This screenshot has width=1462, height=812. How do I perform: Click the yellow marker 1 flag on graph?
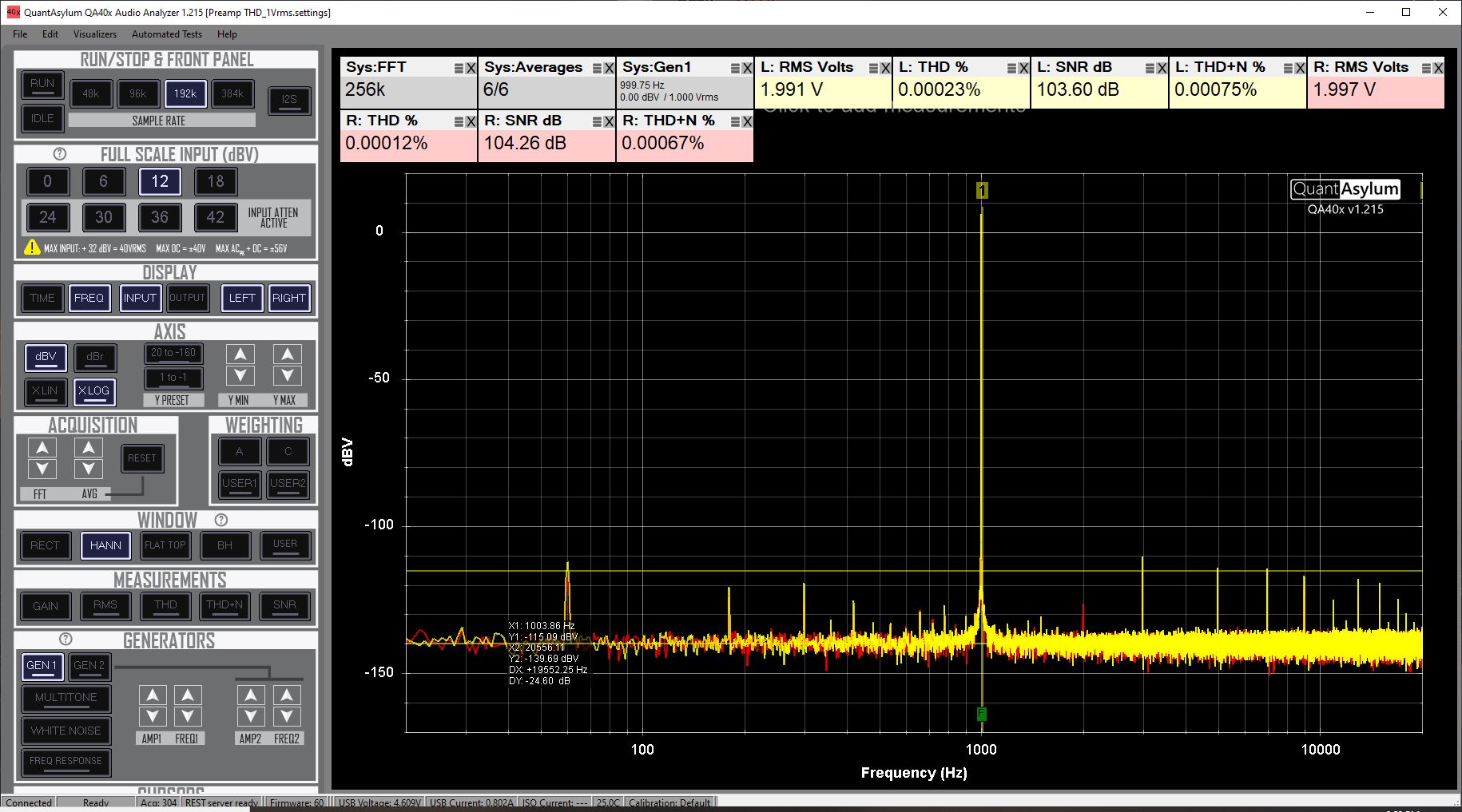point(982,190)
